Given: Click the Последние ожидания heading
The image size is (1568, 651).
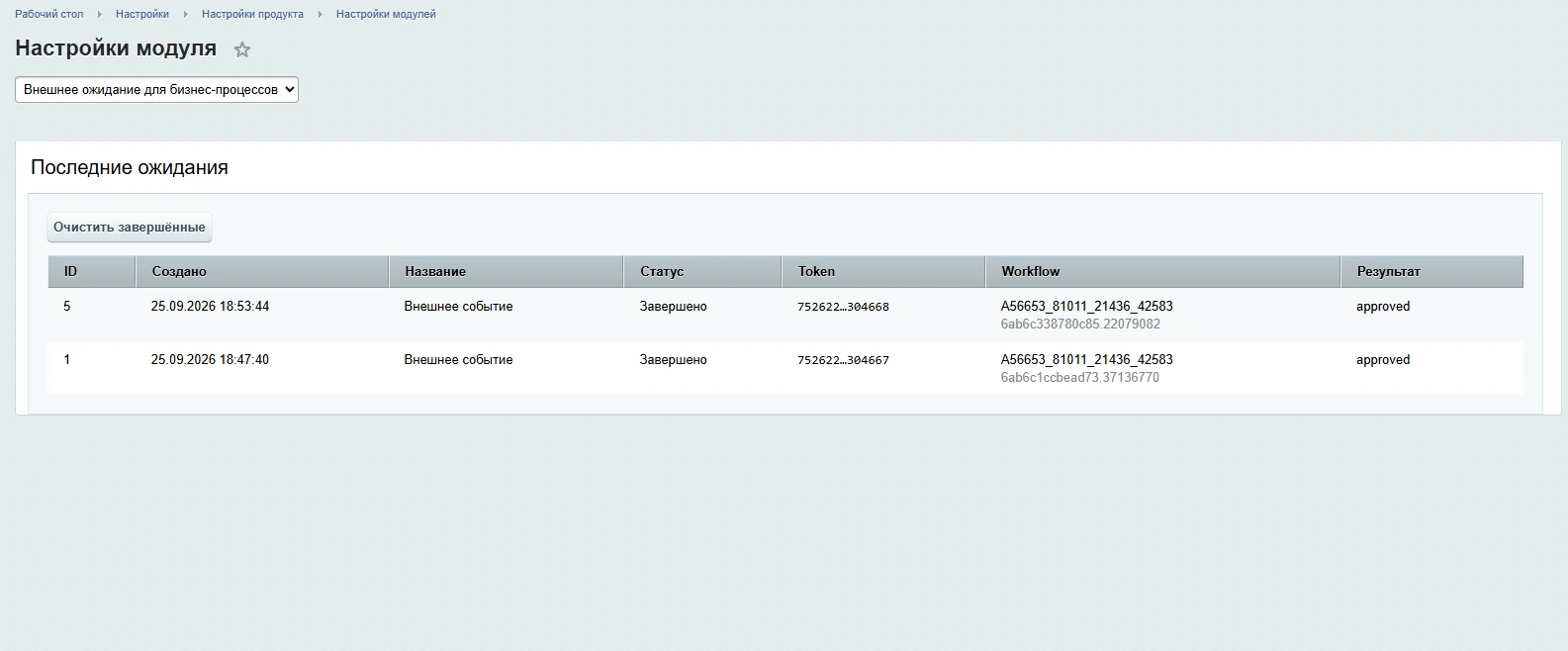Looking at the screenshot, I should click(x=130, y=167).
